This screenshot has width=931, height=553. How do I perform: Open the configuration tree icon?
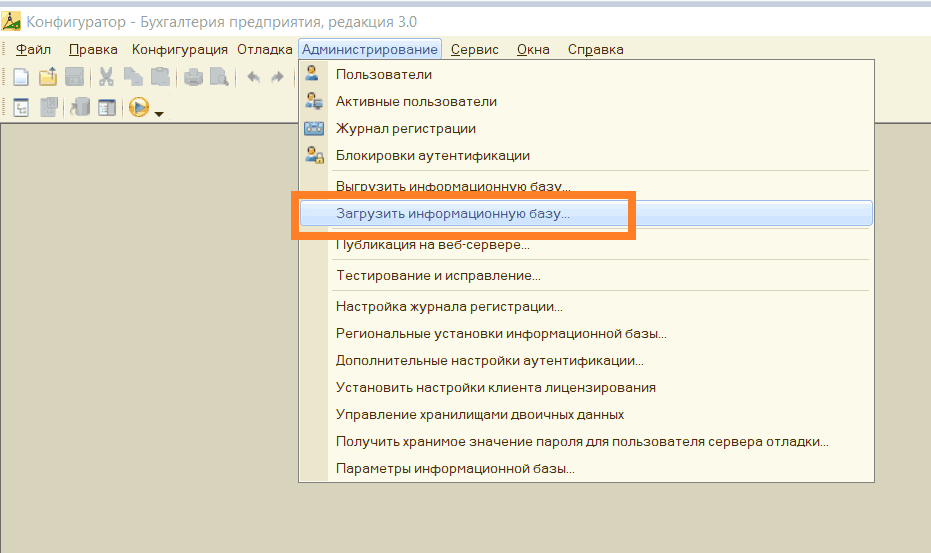point(21,107)
